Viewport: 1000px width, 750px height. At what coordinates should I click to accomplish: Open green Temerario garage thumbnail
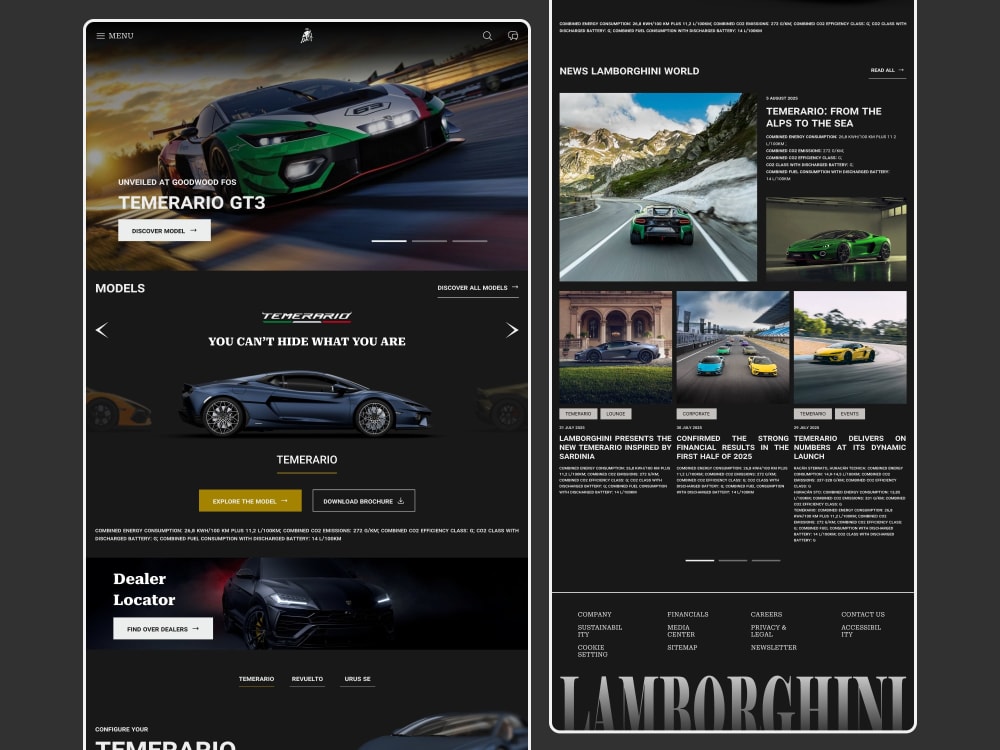point(836,239)
